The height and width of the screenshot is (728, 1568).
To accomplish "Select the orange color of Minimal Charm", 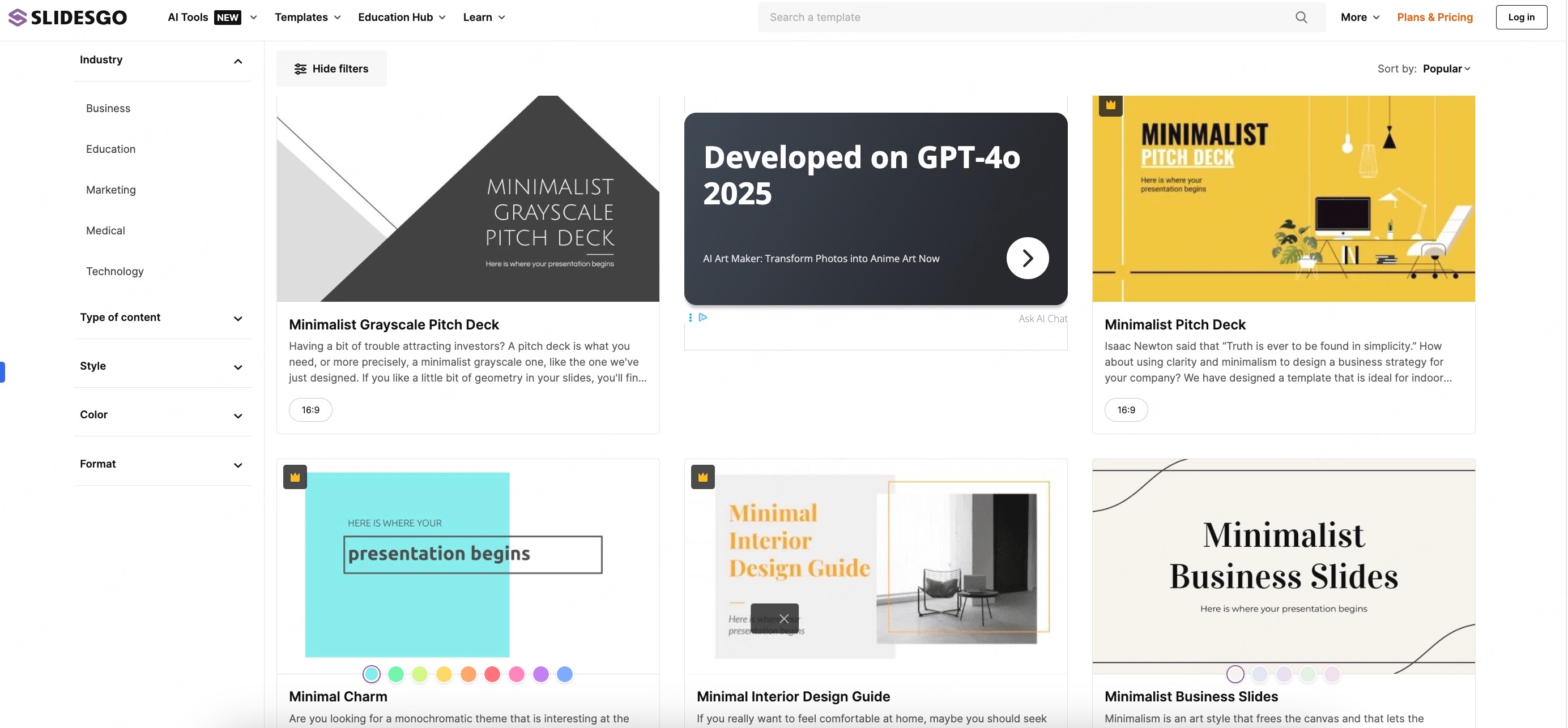I will pyautogui.click(x=468, y=674).
